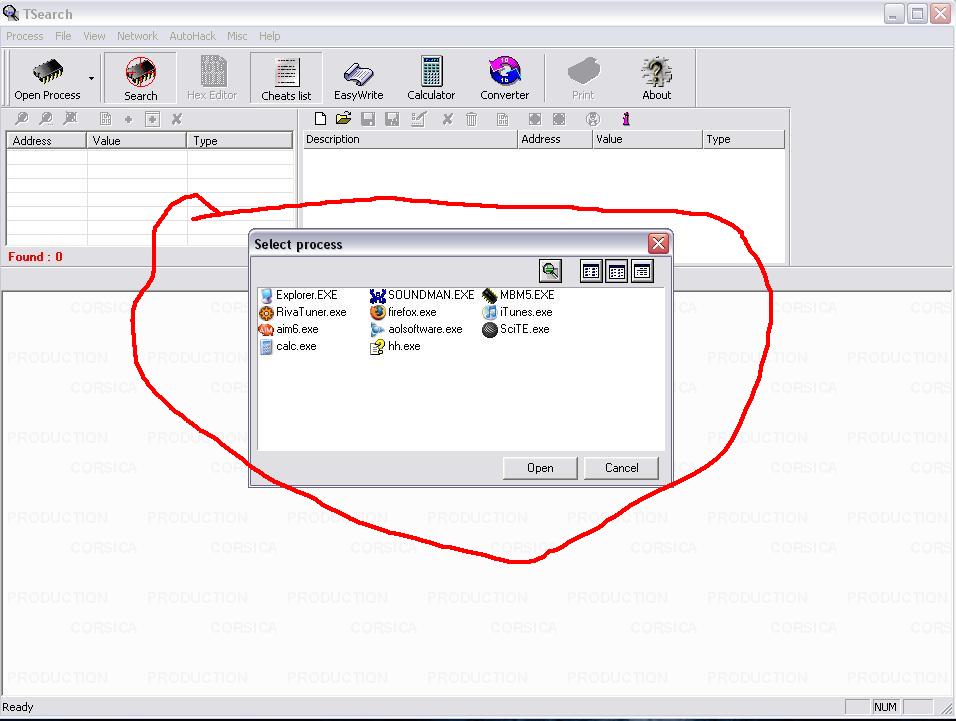Toggle the Cheats list panel button
Image resolution: width=956 pixels, height=721 pixels.
pos(286,78)
